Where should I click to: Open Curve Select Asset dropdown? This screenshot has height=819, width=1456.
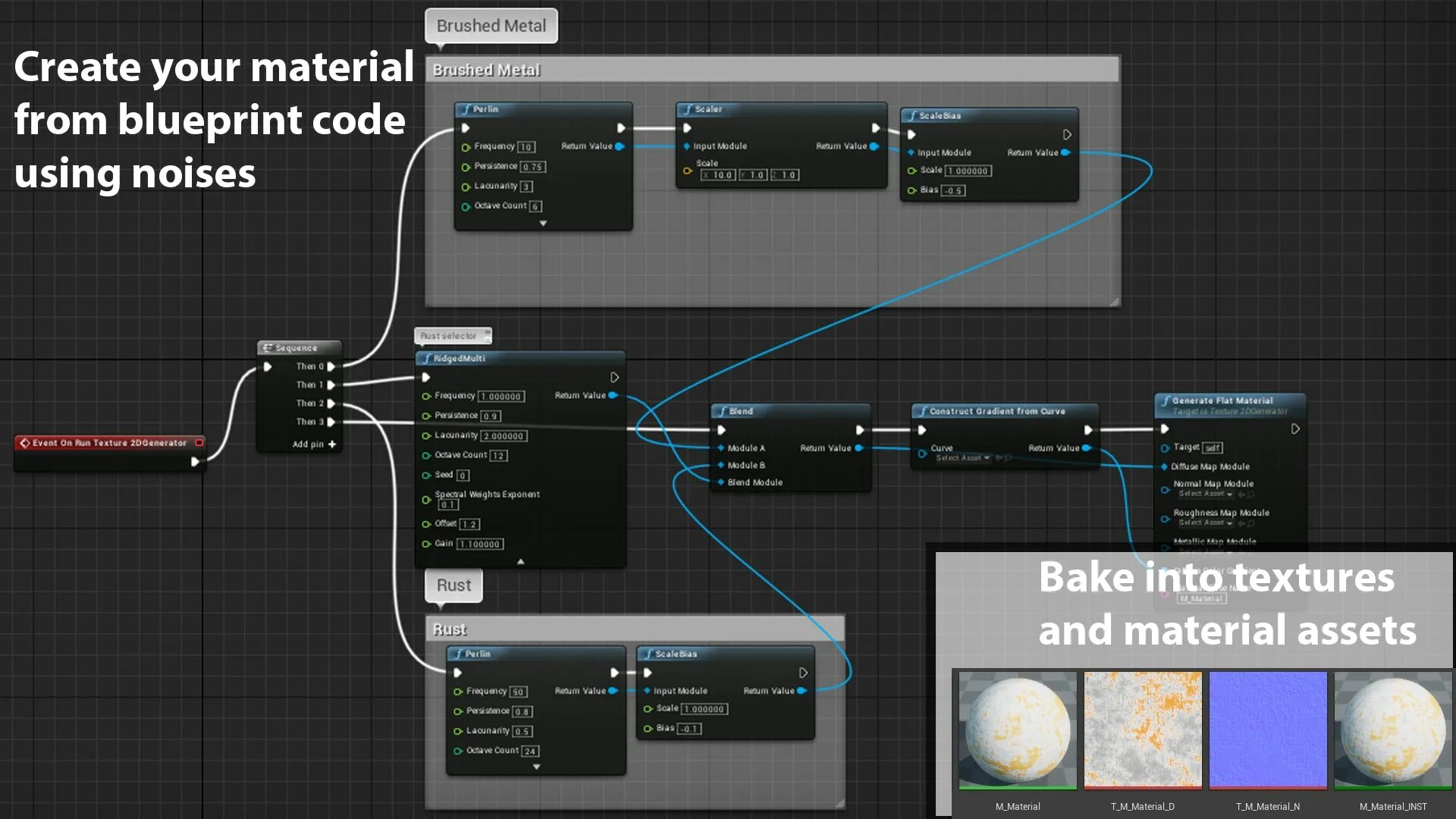(x=963, y=458)
